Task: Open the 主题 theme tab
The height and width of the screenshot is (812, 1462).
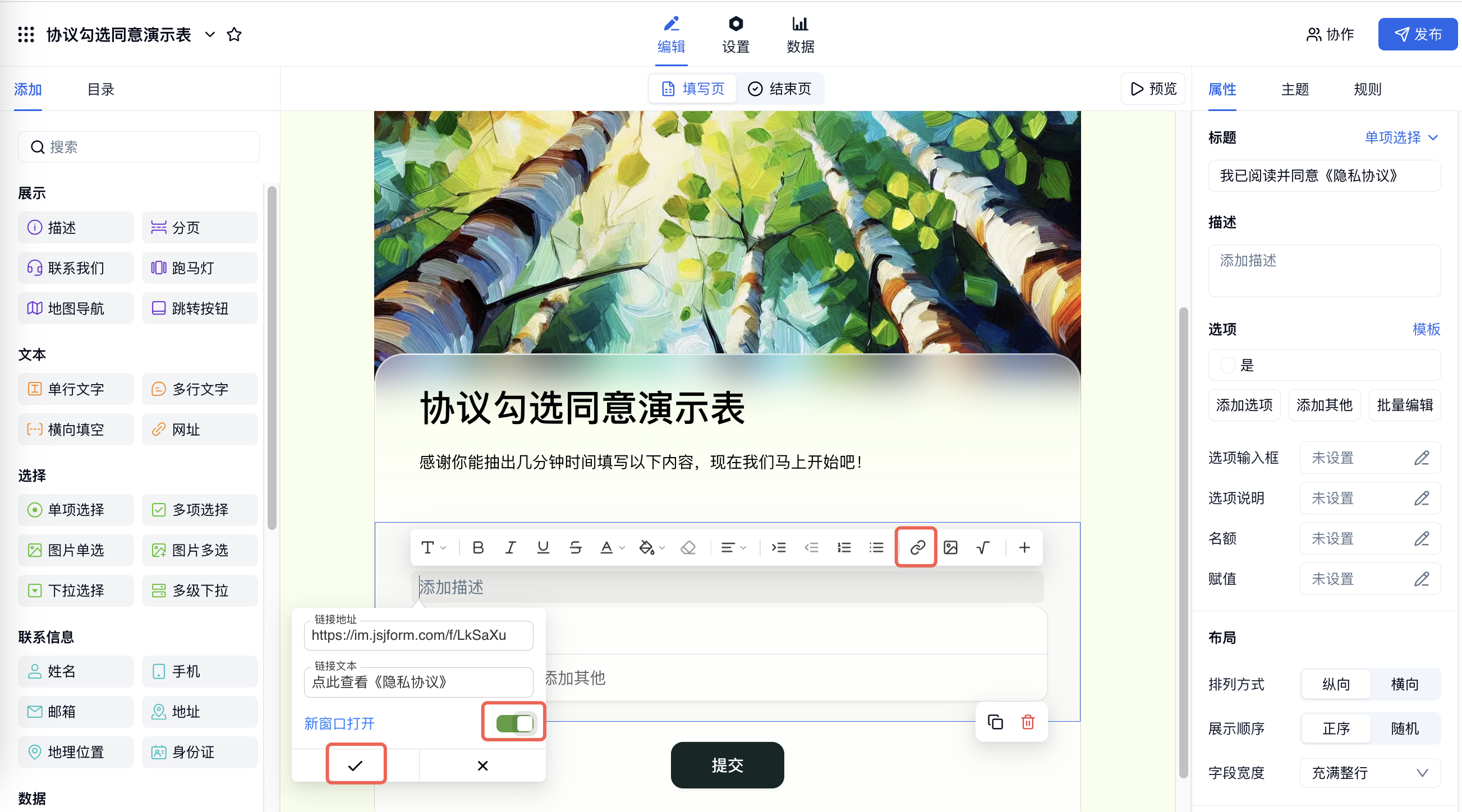Action: pos(1295,89)
